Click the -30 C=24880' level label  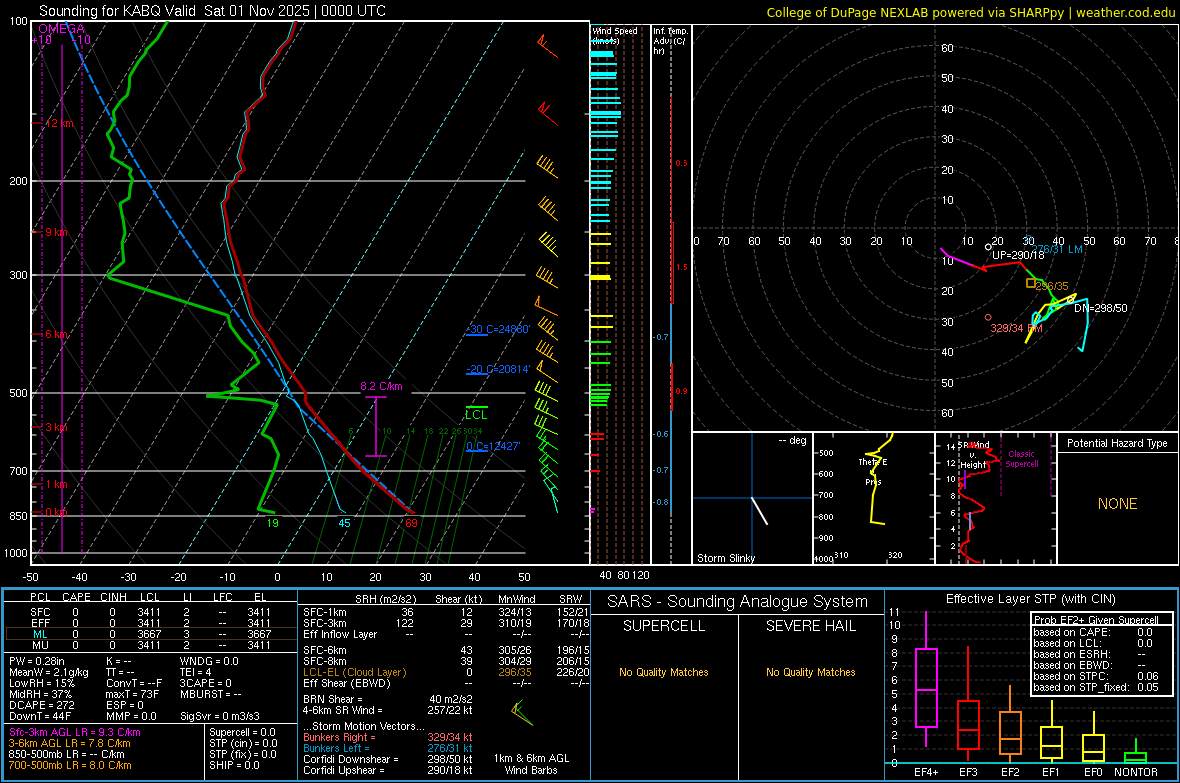pos(498,329)
